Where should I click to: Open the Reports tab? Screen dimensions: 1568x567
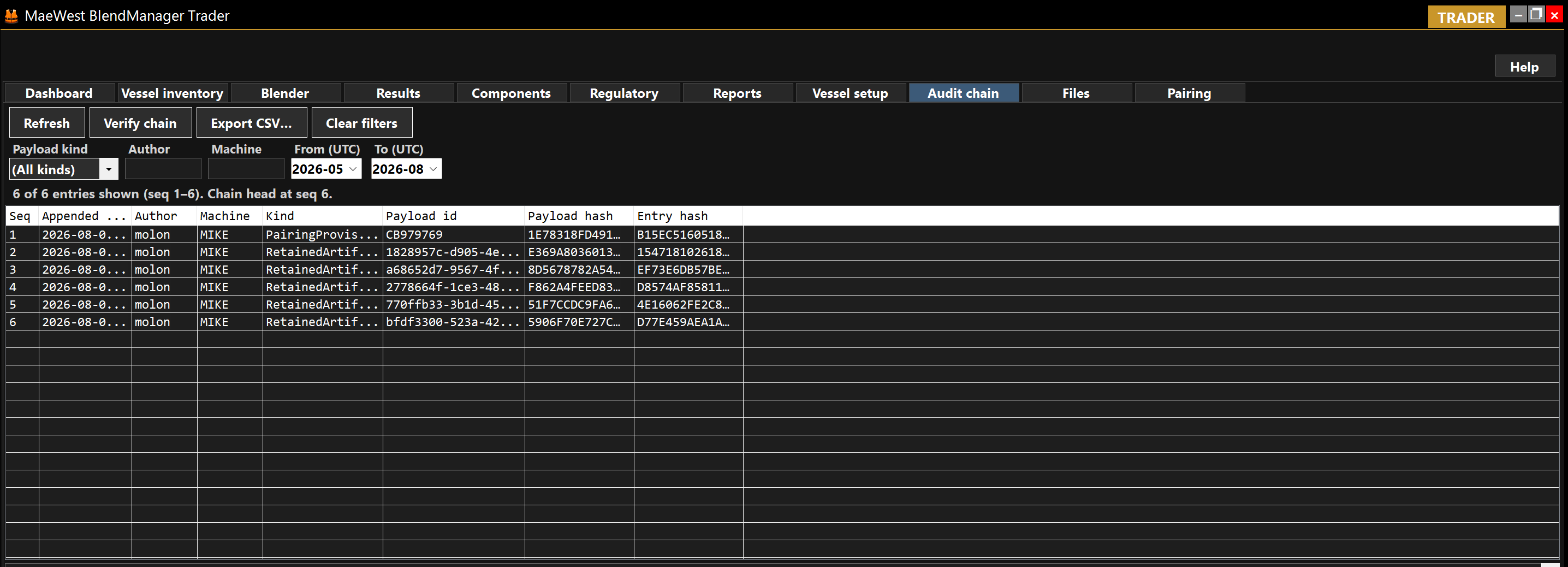[x=737, y=93]
